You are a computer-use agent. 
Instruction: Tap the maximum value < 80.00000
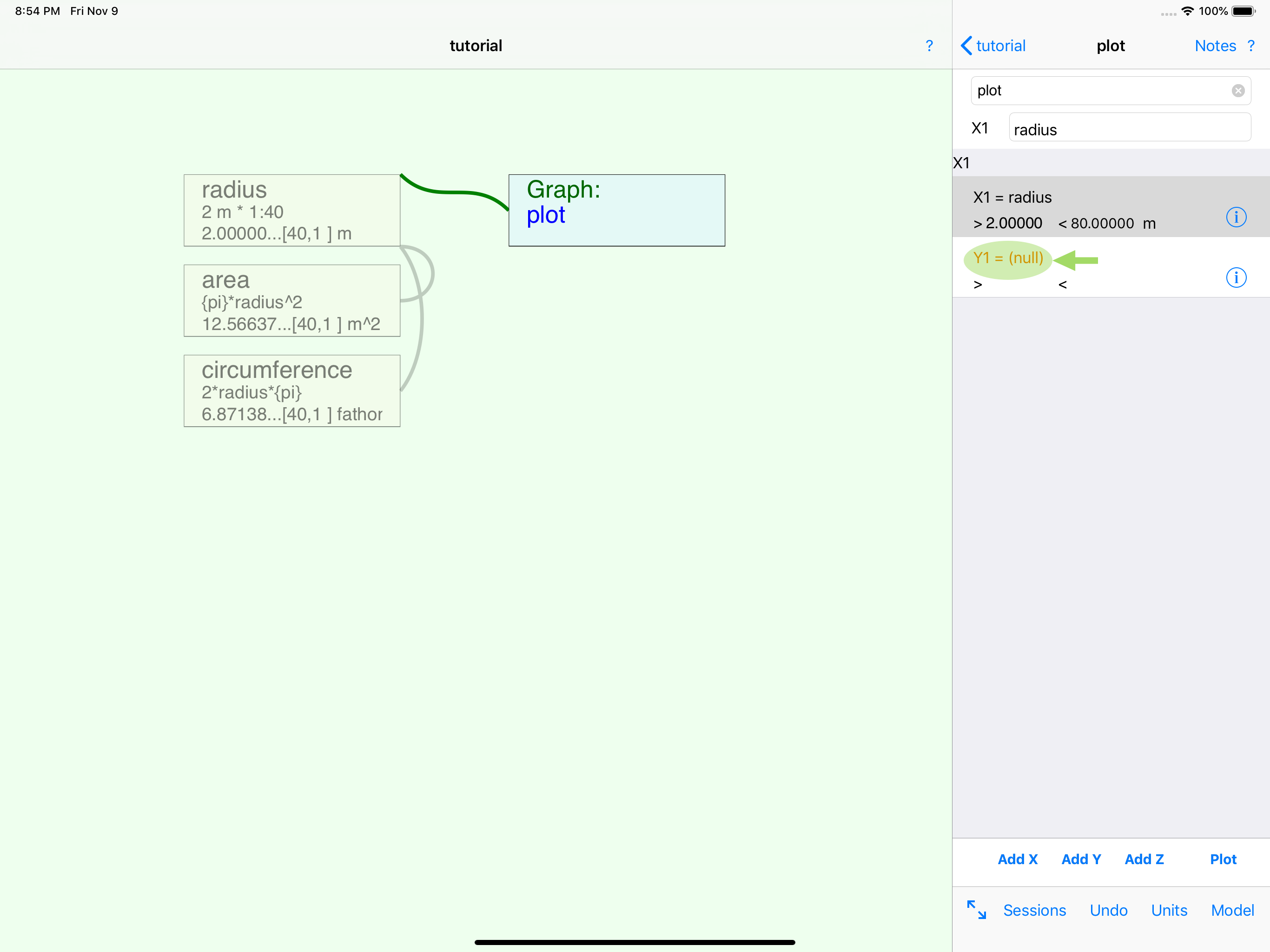click(x=1096, y=224)
